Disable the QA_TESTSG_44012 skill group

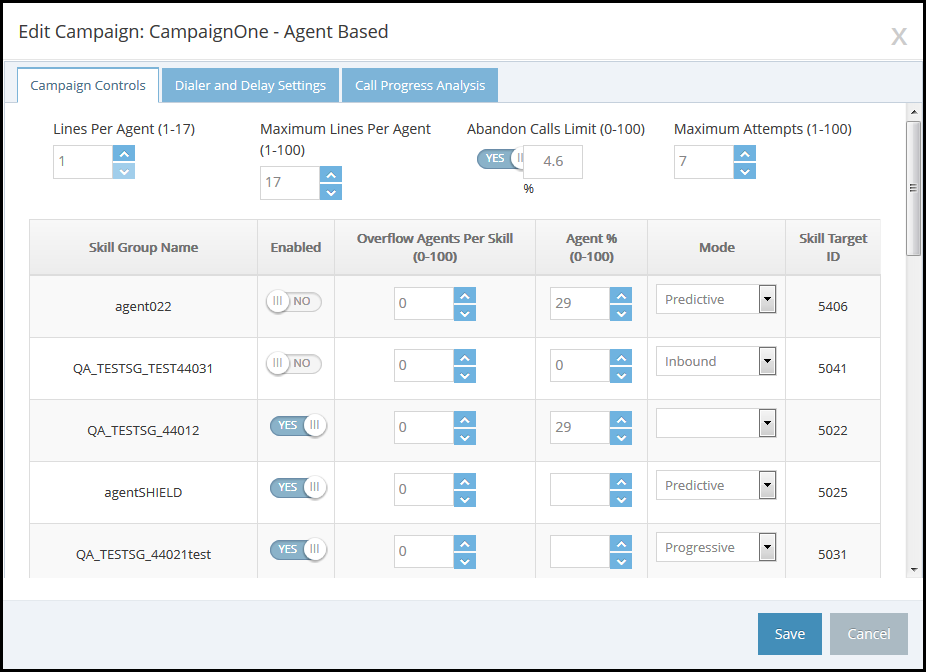298,426
